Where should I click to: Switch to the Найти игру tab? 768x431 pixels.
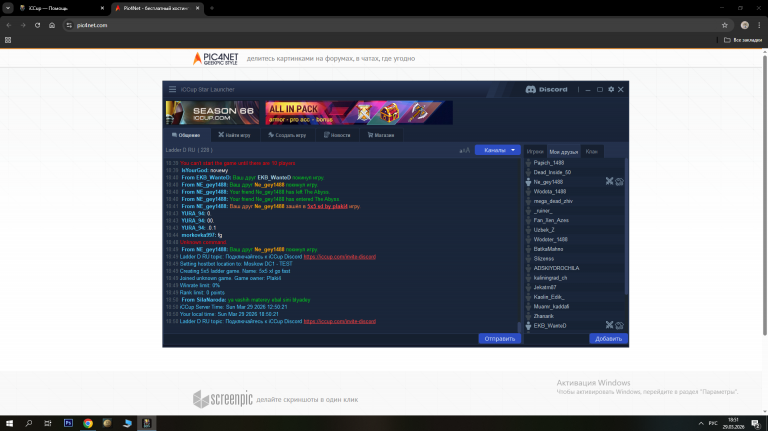235,135
